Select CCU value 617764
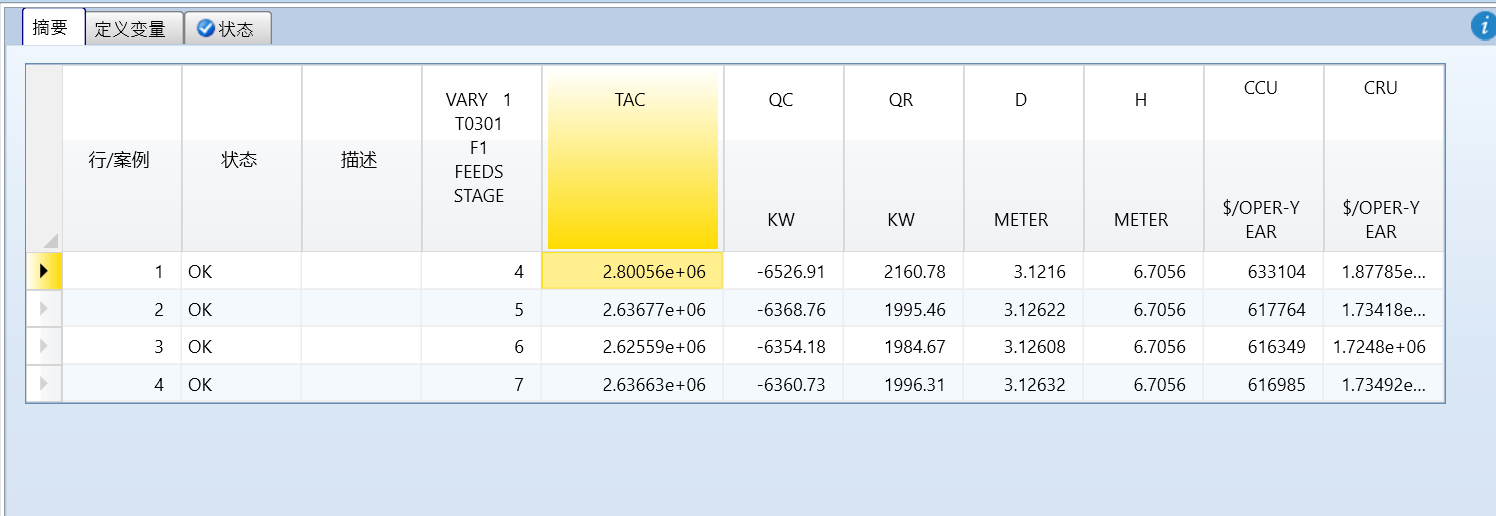1496x516 pixels. [x=1263, y=309]
